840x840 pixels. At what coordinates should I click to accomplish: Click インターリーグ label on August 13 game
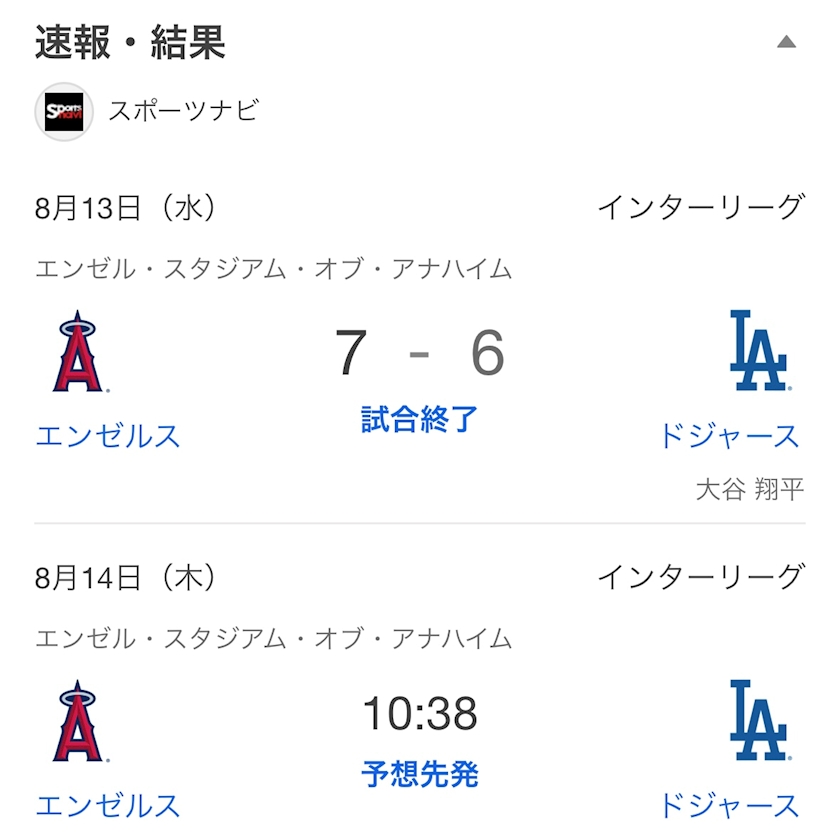click(700, 208)
